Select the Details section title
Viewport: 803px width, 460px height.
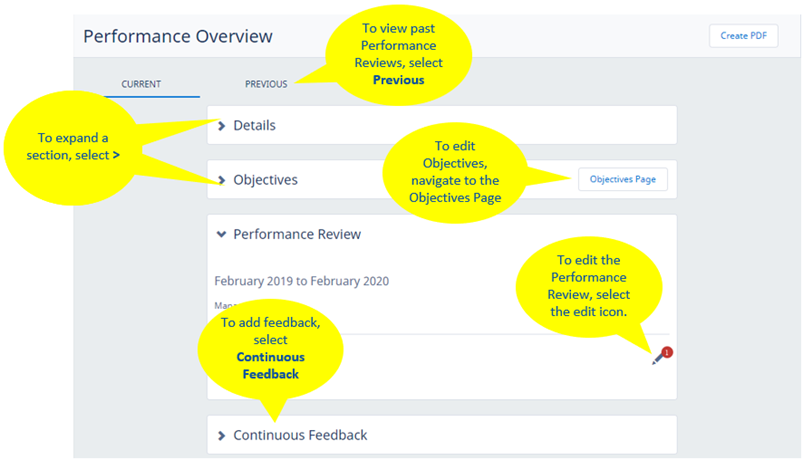coord(254,126)
